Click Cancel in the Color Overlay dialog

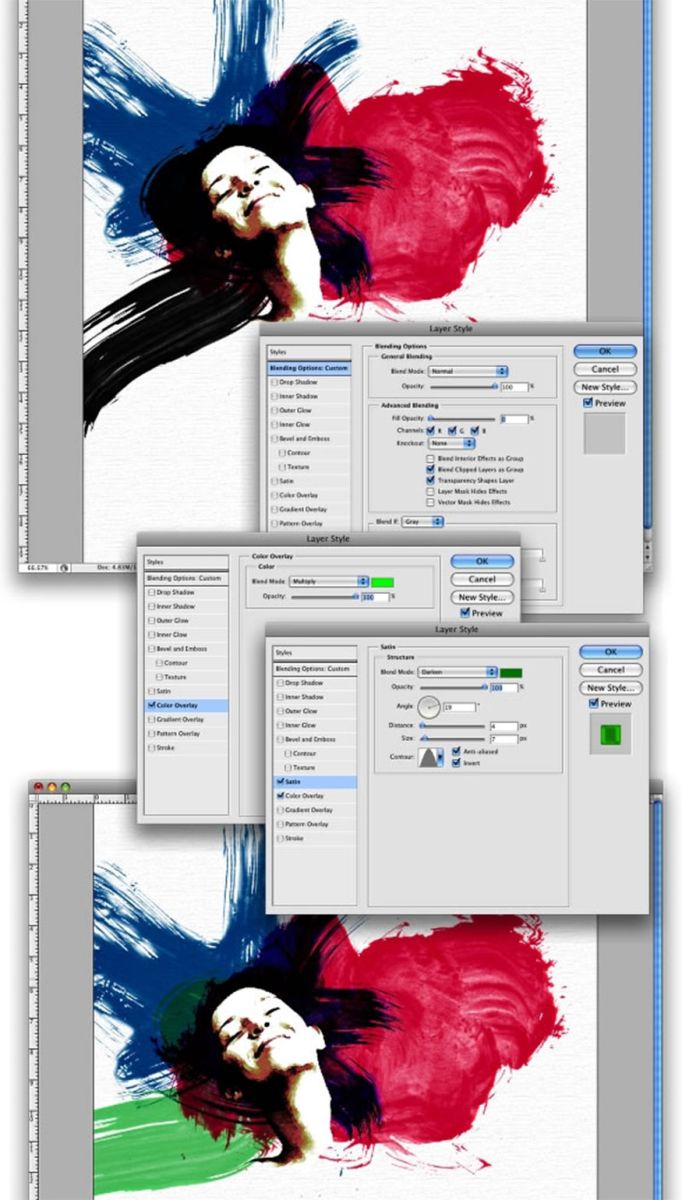pos(482,579)
